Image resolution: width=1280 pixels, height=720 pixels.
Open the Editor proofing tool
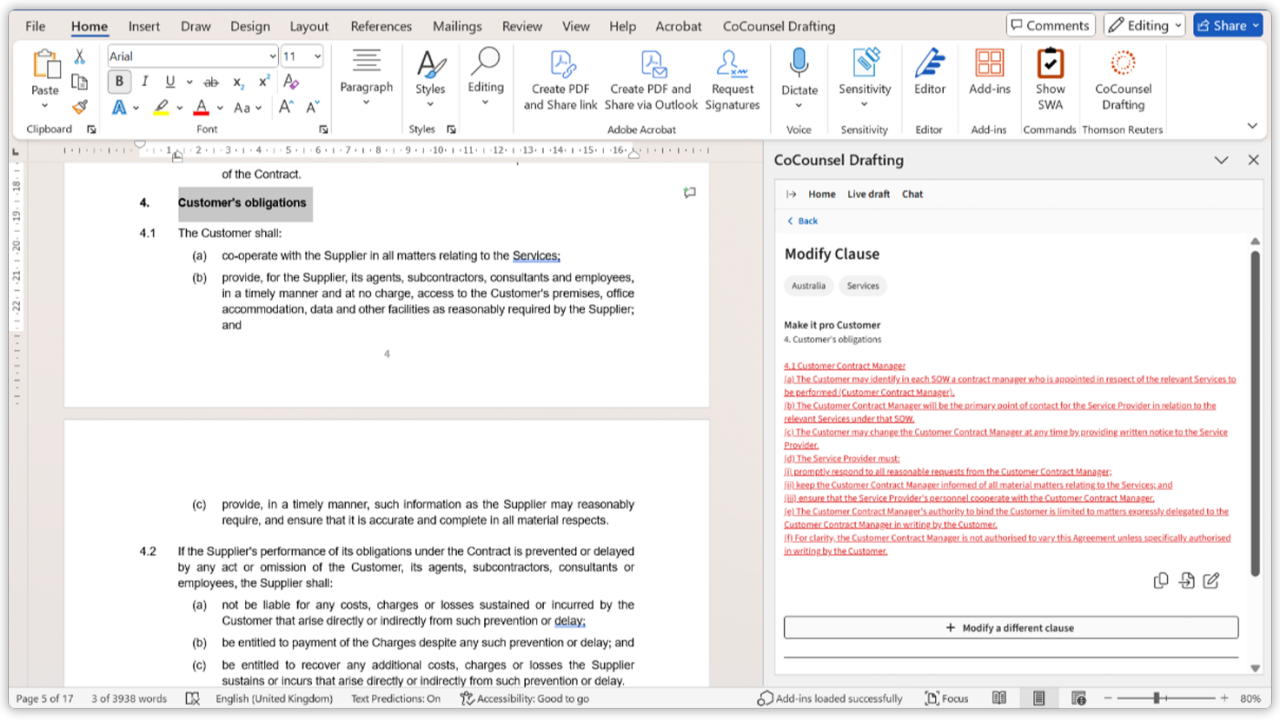point(929,73)
